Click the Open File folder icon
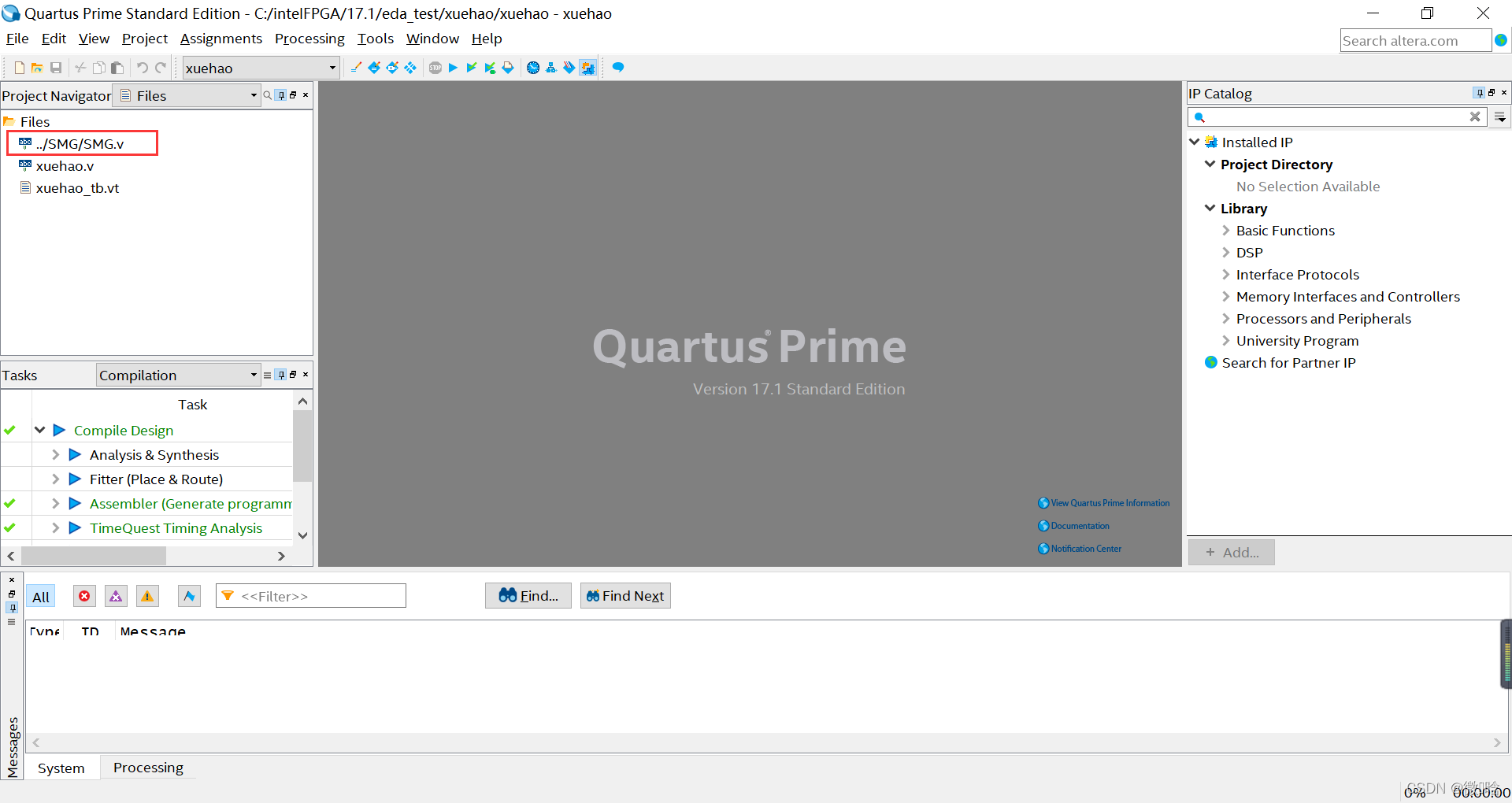 pyautogui.click(x=37, y=68)
